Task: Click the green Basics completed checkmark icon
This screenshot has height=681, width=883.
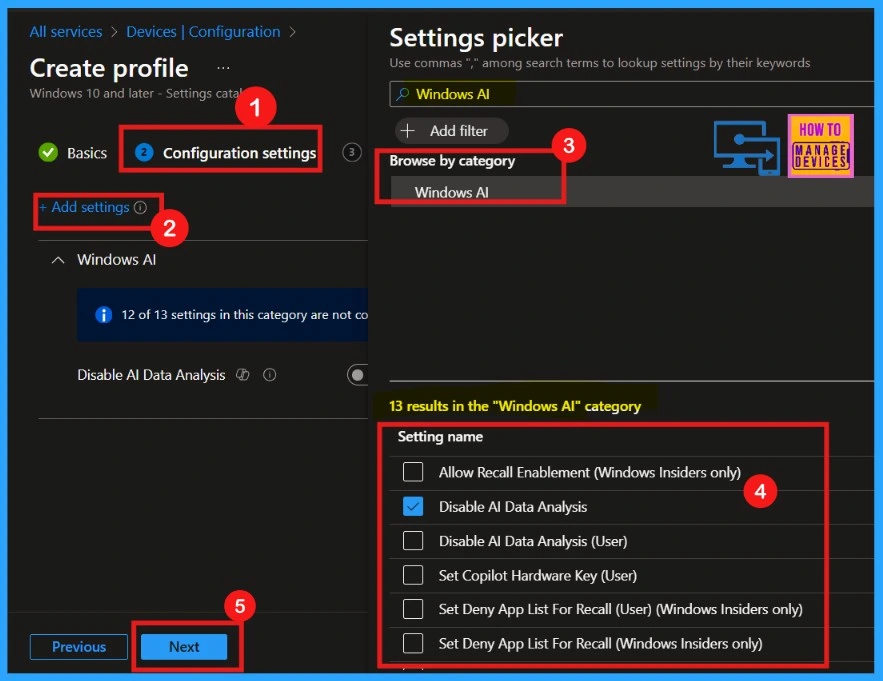Action: tap(48, 153)
